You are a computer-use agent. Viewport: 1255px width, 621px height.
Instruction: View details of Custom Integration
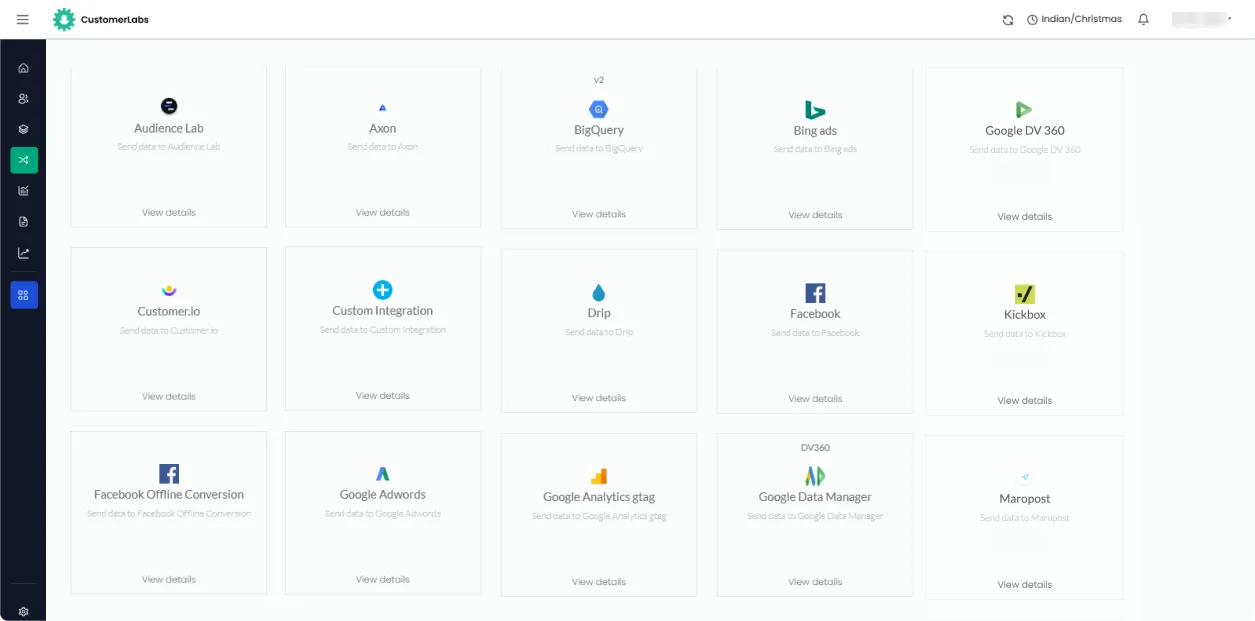(x=383, y=396)
